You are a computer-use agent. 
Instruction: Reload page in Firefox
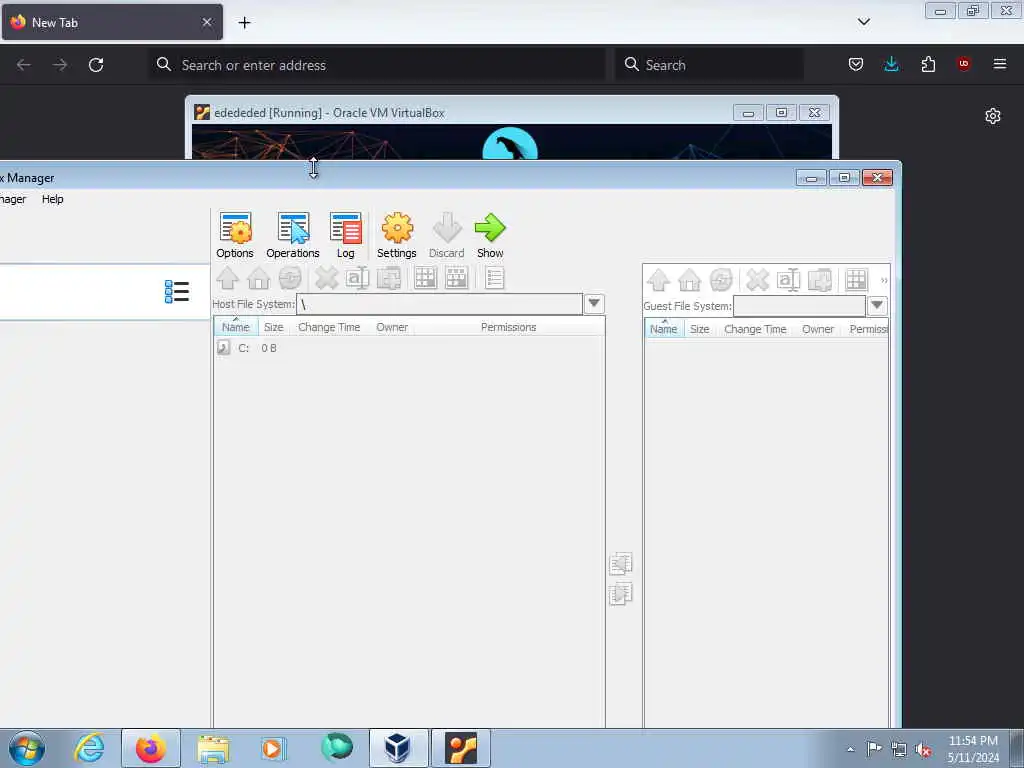point(96,65)
